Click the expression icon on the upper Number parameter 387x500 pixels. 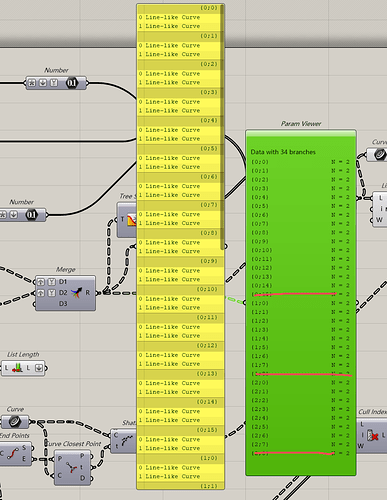[32, 83]
